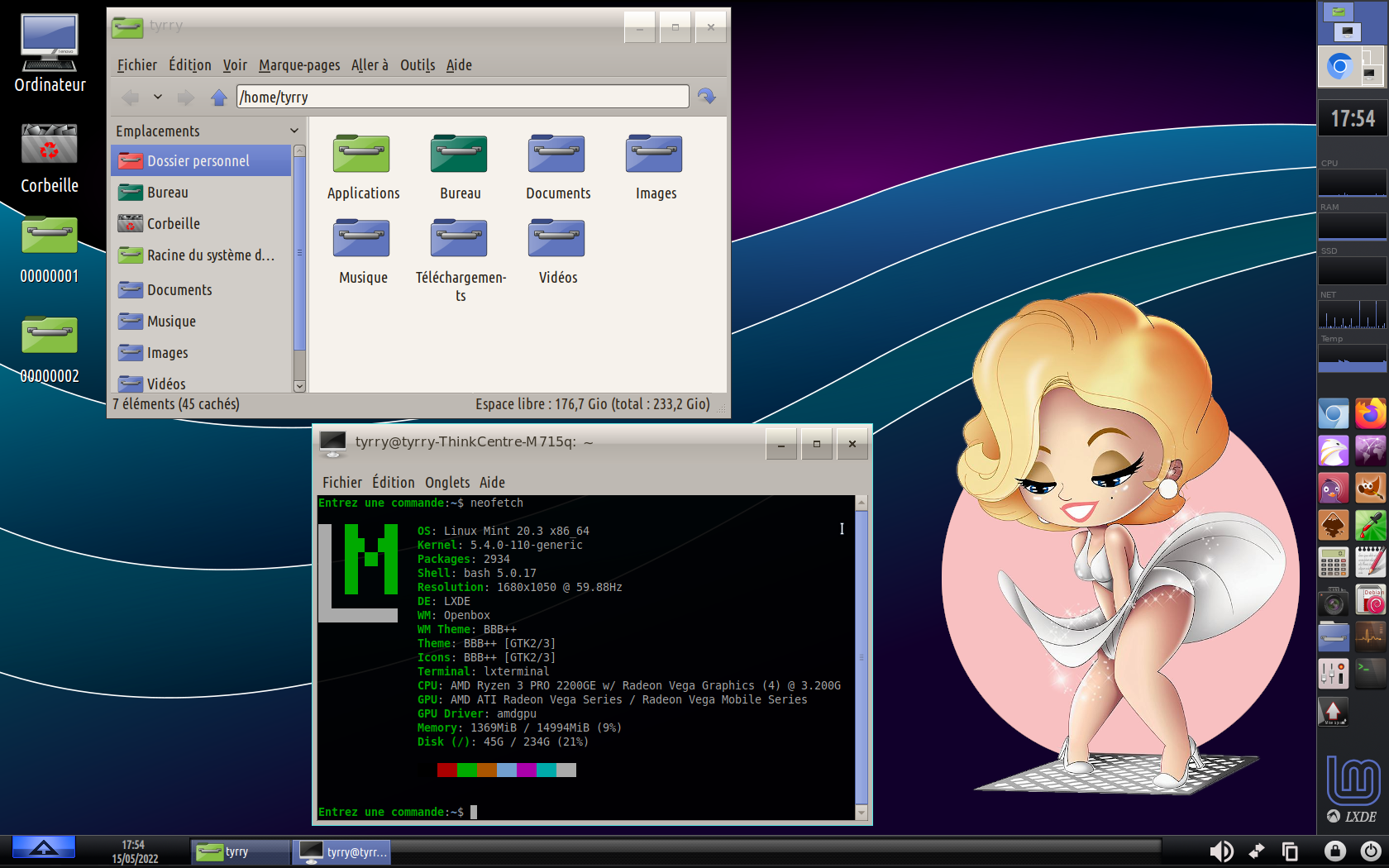1389x868 pixels.
Task: Click the network connection tray icon
Action: (1257, 851)
